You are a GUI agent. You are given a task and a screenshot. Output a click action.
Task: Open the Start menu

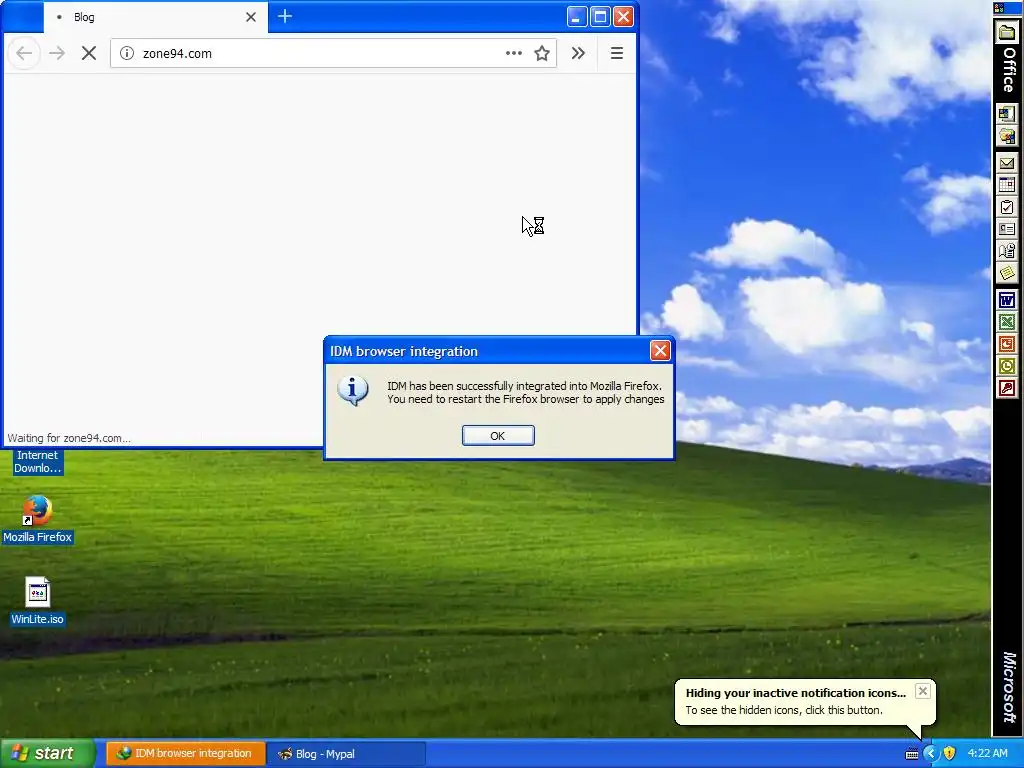point(47,753)
